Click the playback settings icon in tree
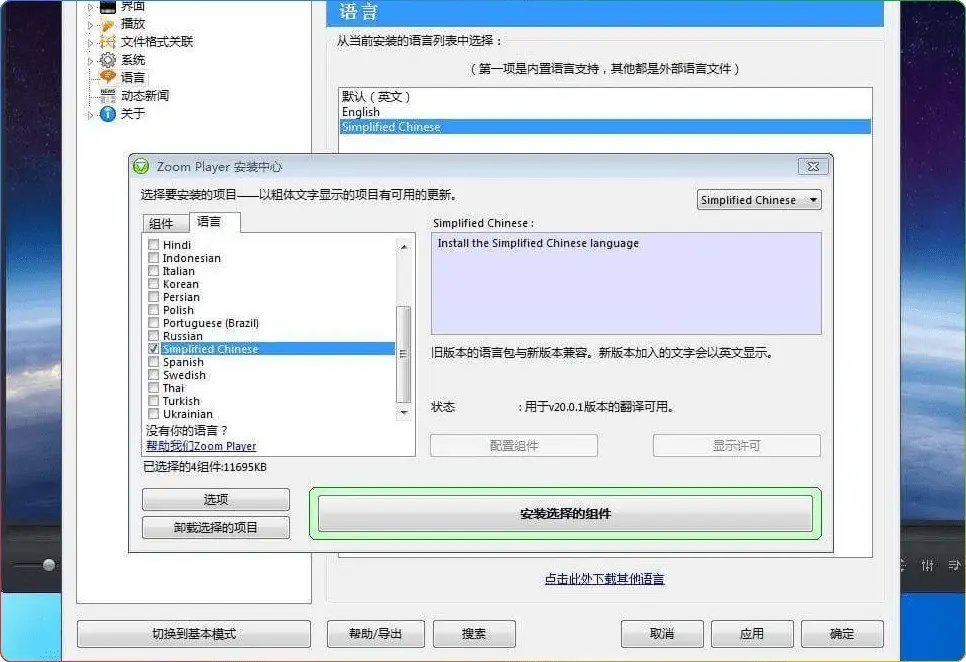966x662 pixels. 108,25
